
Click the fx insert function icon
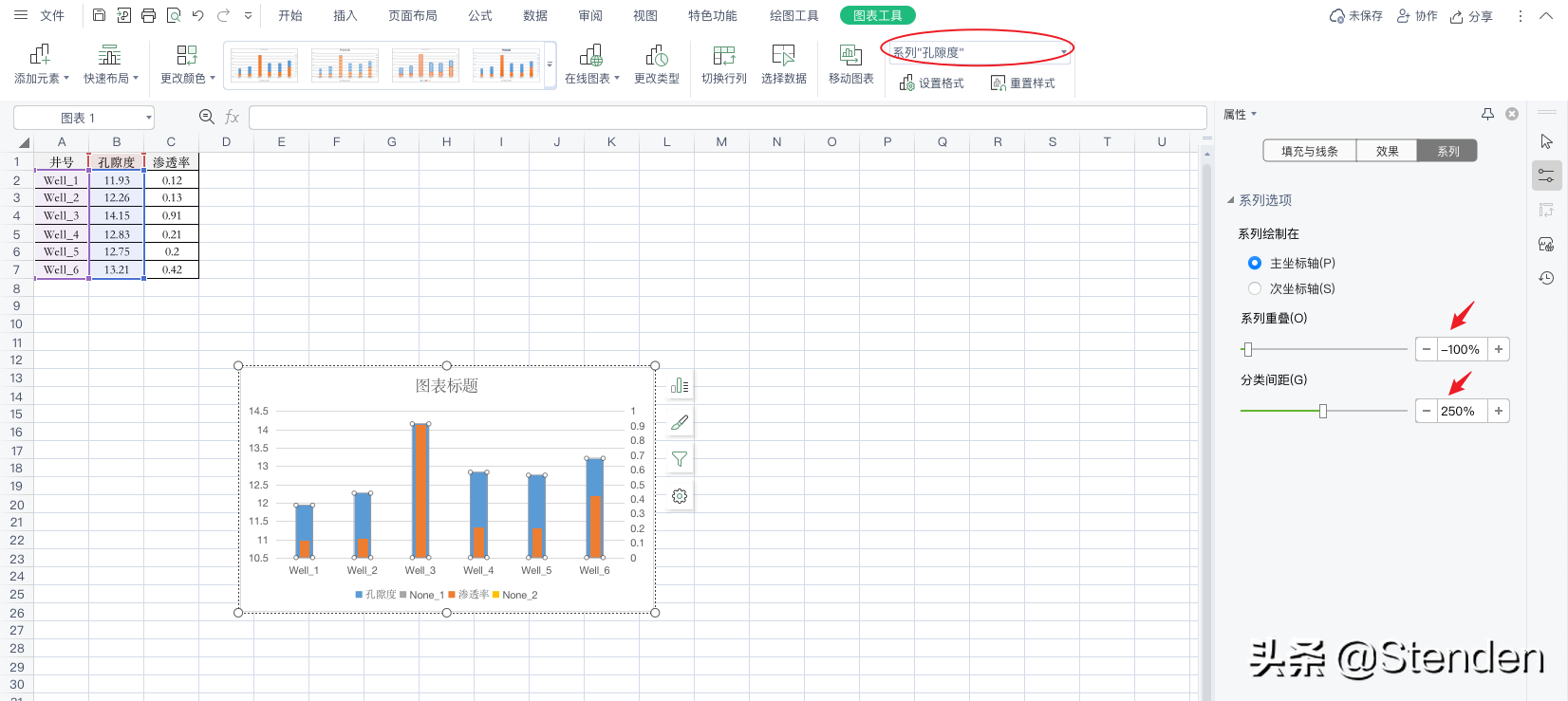pyautogui.click(x=232, y=117)
